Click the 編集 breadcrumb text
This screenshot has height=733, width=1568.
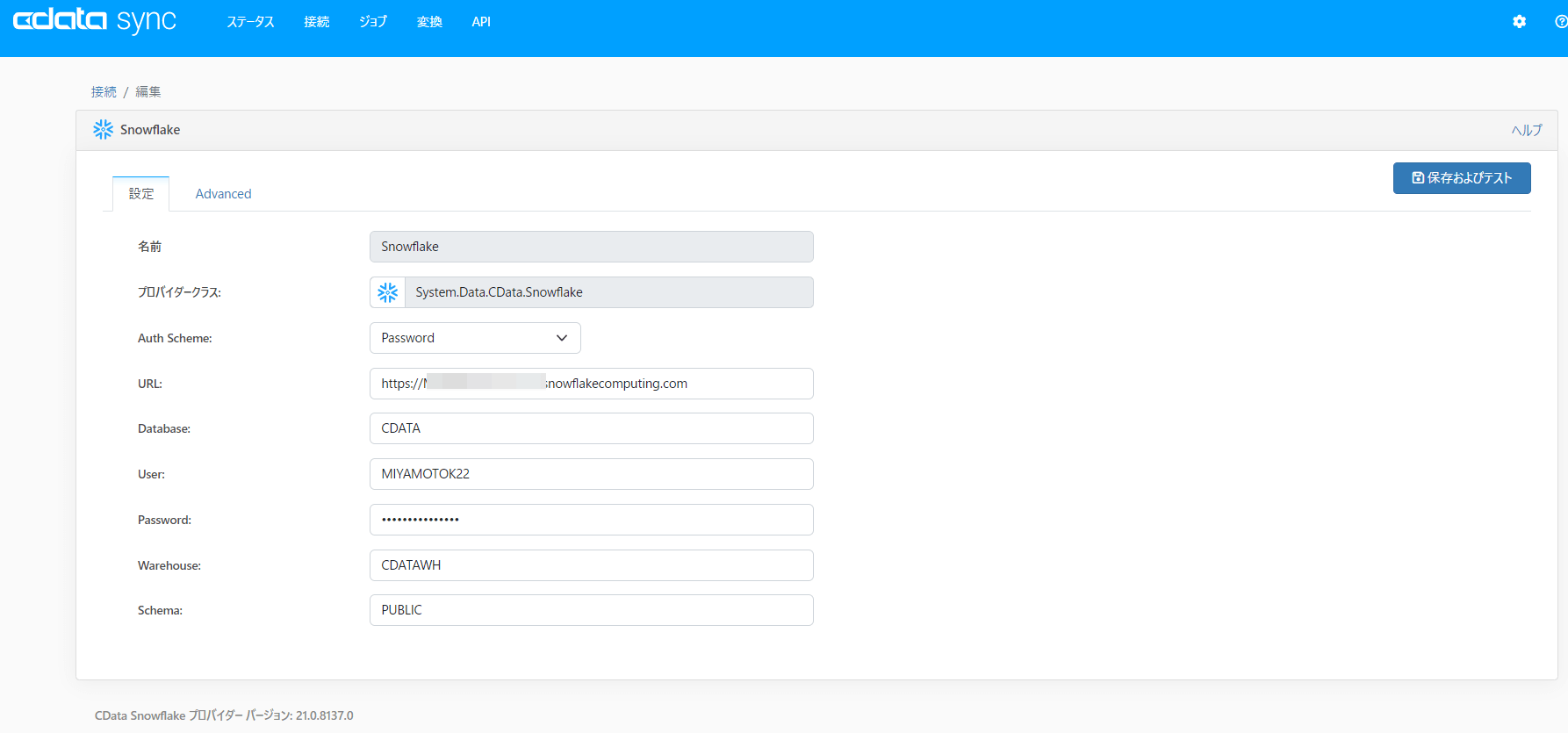[x=148, y=92]
